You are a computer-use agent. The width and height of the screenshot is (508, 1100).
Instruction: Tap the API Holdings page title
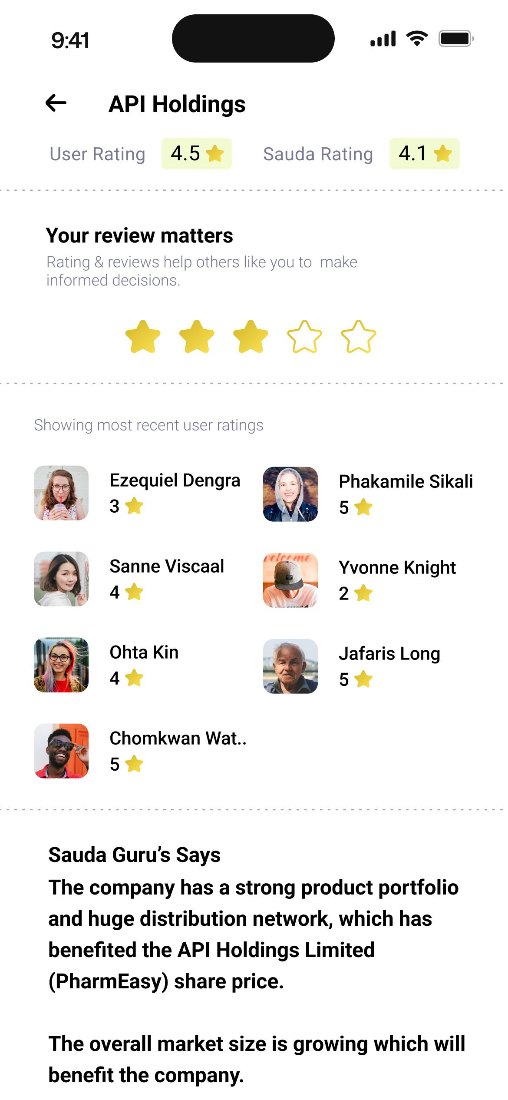[177, 104]
